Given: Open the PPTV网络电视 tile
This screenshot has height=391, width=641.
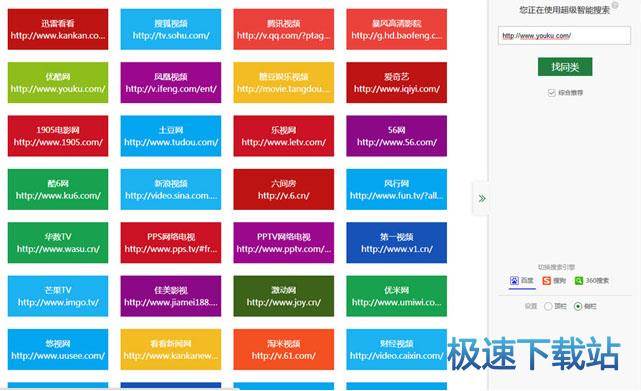Looking at the screenshot, I should [x=284, y=243].
